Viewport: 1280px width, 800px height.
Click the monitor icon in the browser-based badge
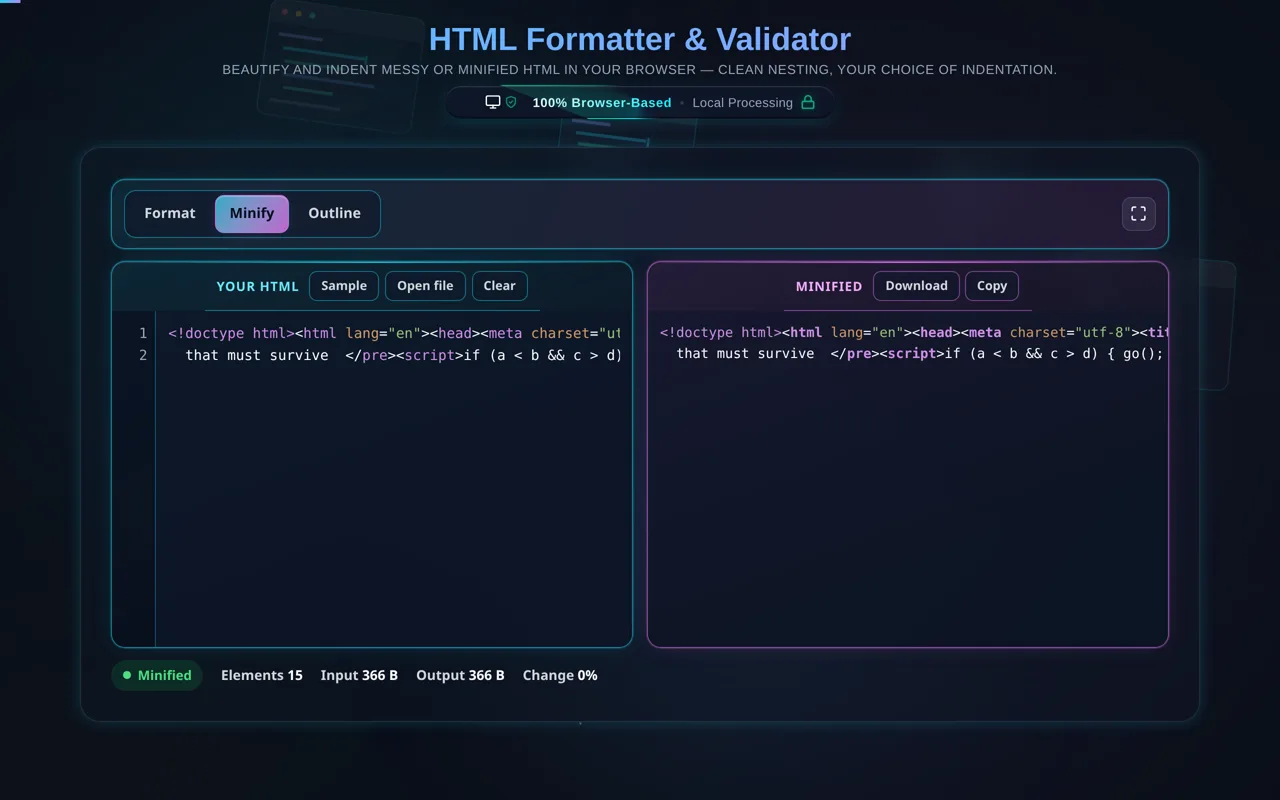[493, 102]
